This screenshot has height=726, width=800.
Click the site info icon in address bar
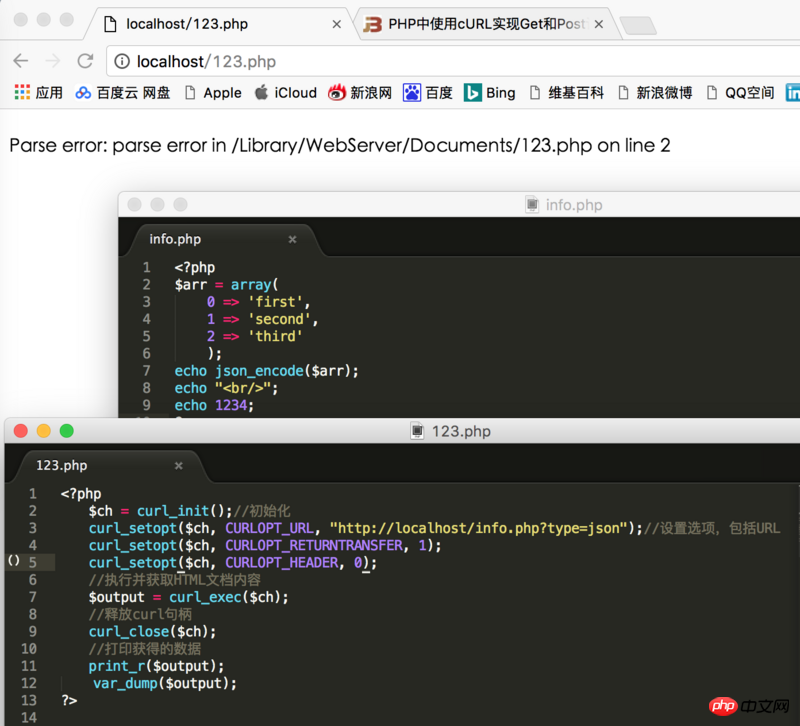click(121, 61)
